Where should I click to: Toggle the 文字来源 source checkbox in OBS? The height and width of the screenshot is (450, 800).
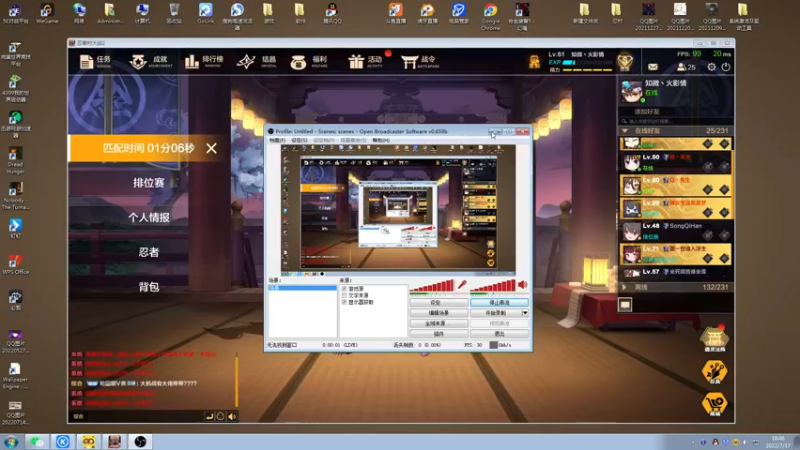pos(344,295)
